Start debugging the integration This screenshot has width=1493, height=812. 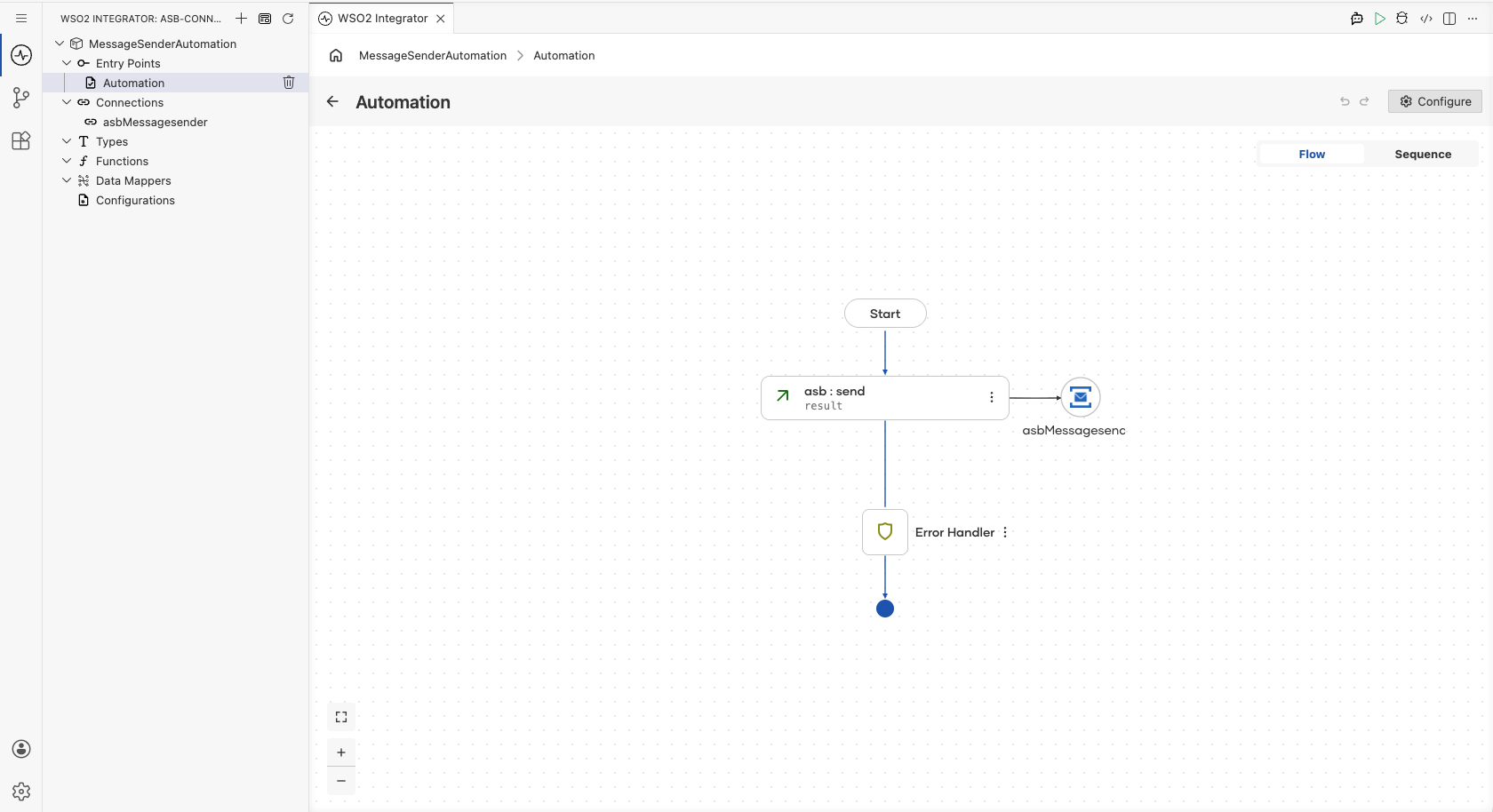1402,18
